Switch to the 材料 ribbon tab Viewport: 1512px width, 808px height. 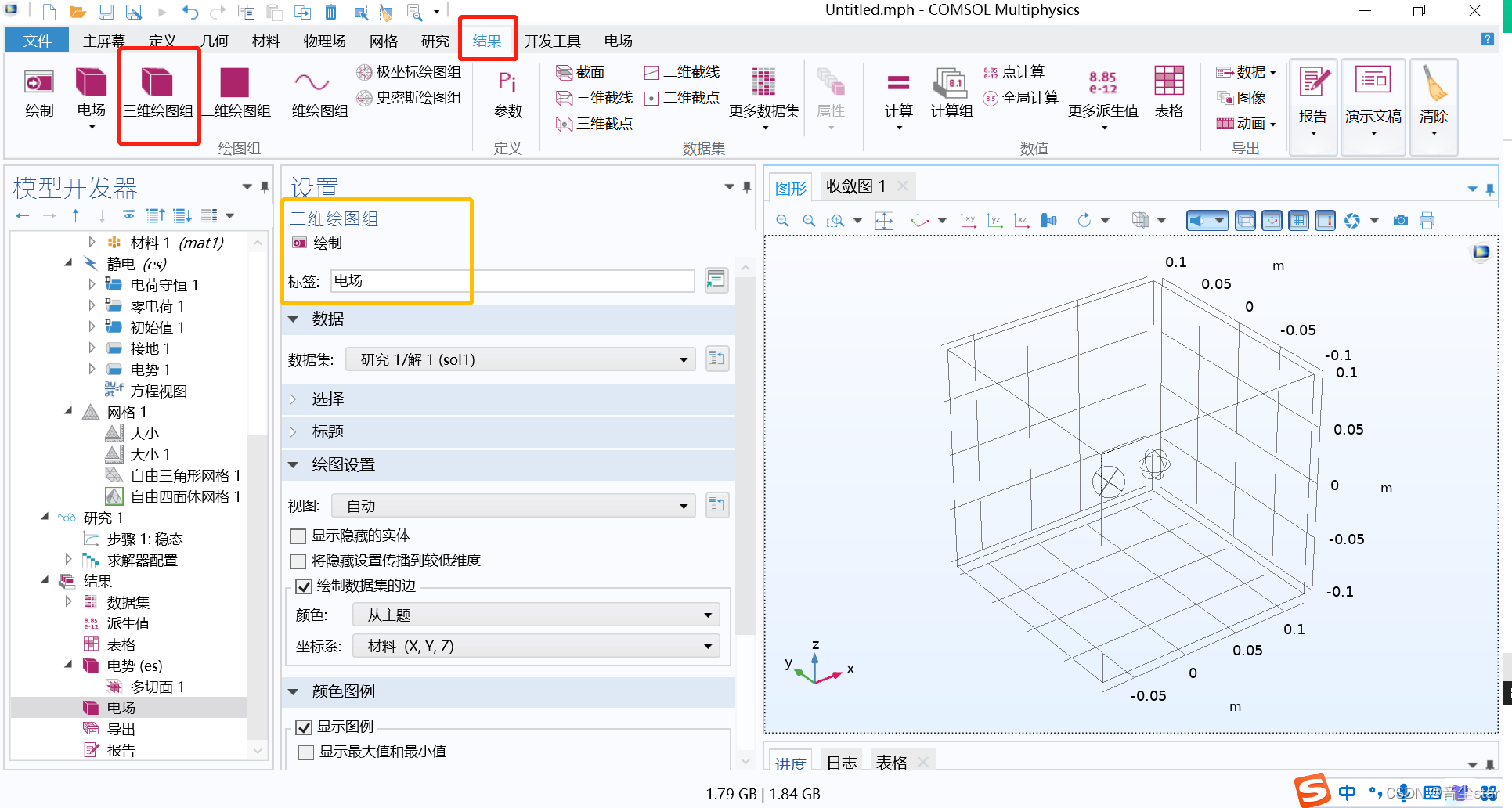[x=266, y=41]
